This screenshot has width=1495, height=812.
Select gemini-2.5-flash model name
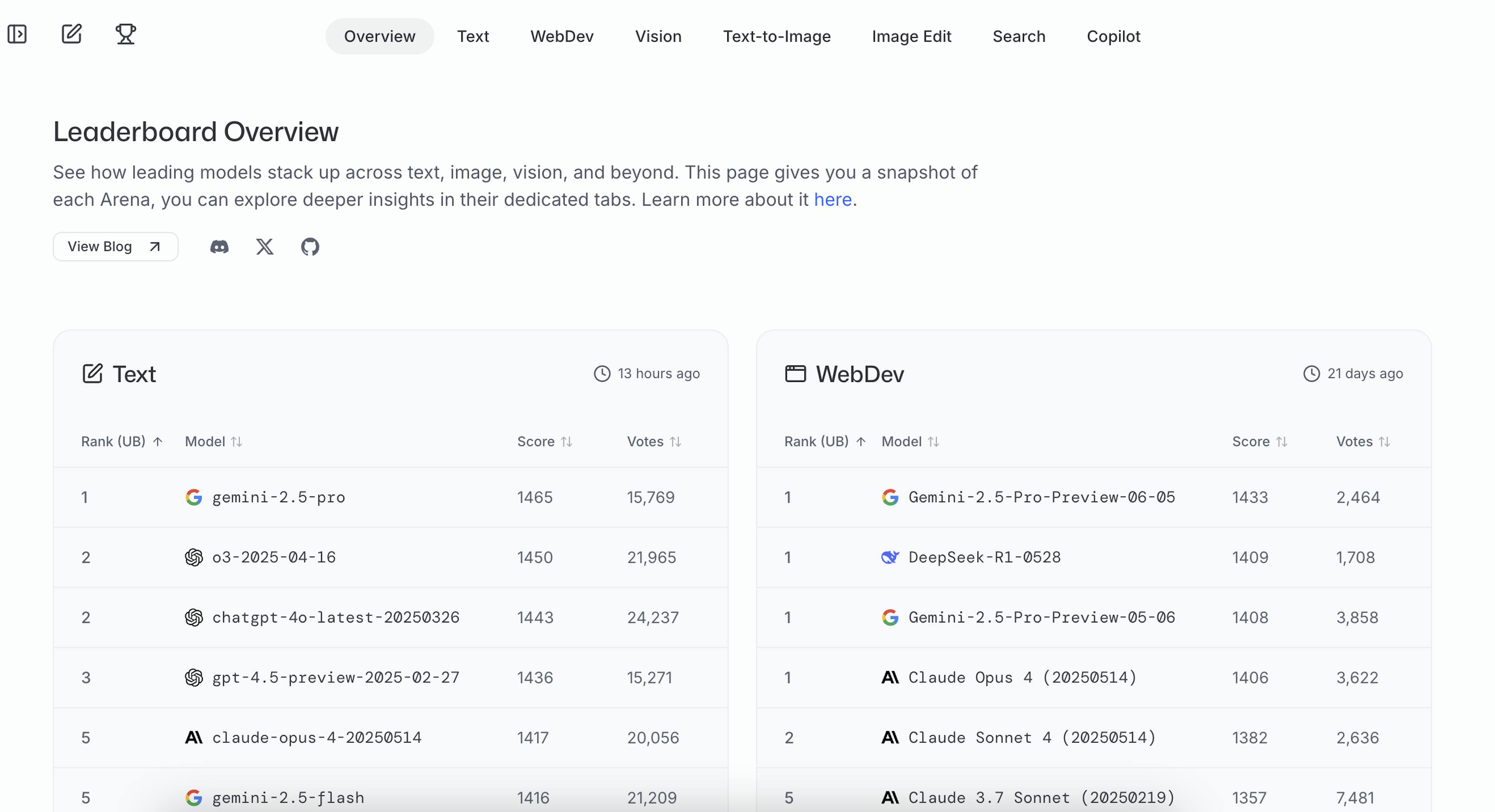pos(288,798)
